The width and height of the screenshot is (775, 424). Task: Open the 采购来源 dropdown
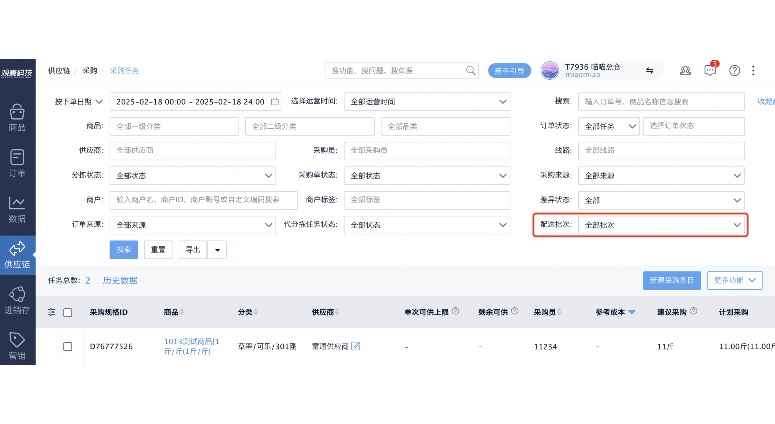(x=661, y=175)
